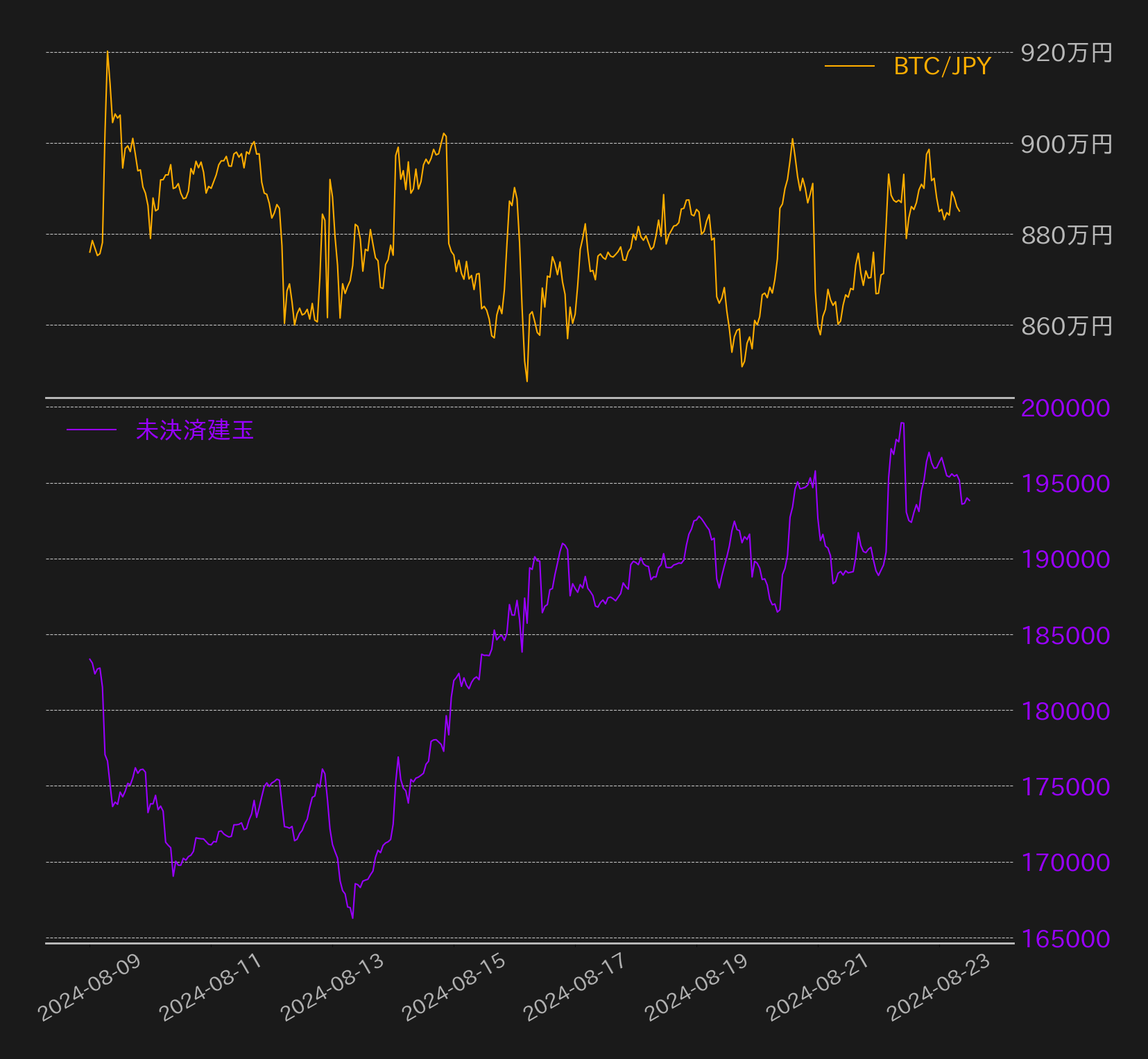
Task: Click the 180000 open interest axis label
Action: pos(1066,711)
